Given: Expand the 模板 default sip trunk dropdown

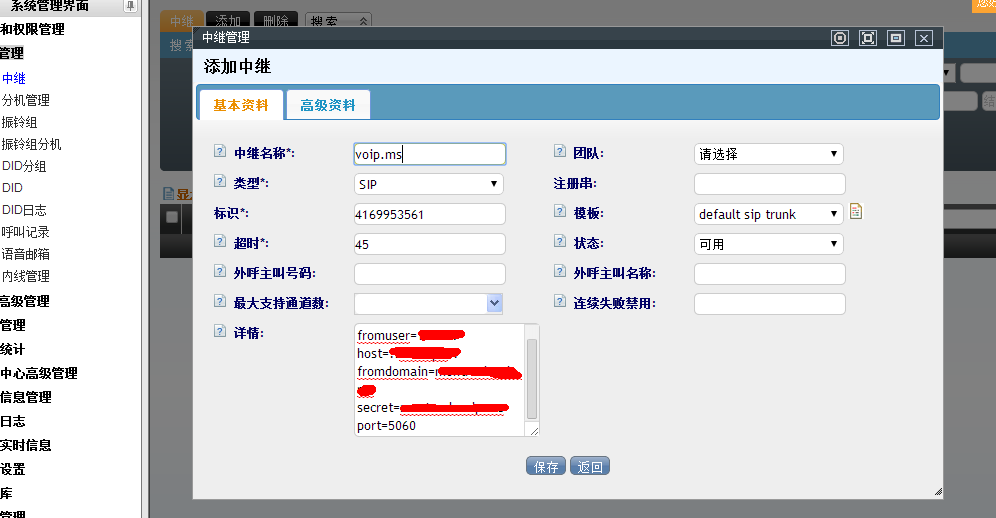Looking at the screenshot, I should click(x=768, y=214).
